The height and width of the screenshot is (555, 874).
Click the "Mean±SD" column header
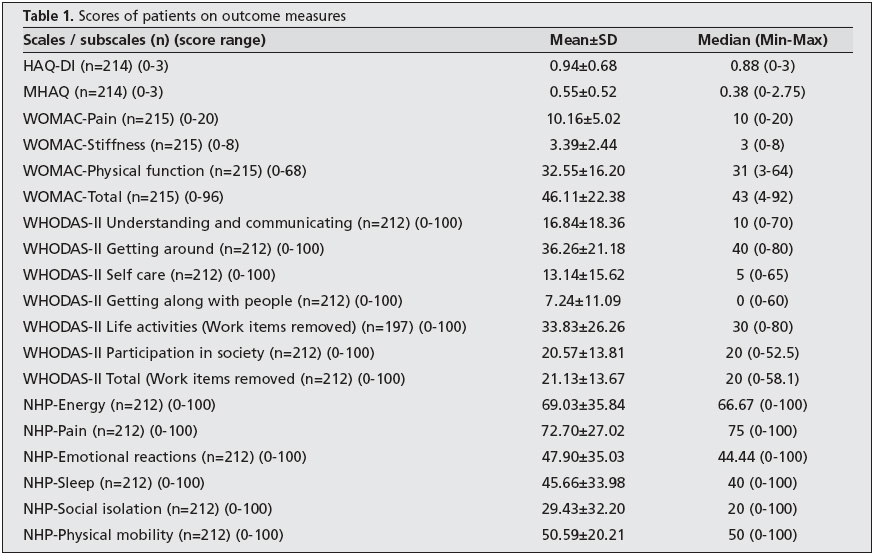pos(581,40)
